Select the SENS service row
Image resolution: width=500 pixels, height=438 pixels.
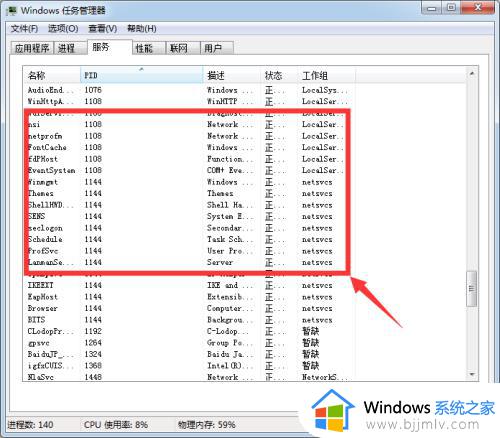[x=188, y=216]
